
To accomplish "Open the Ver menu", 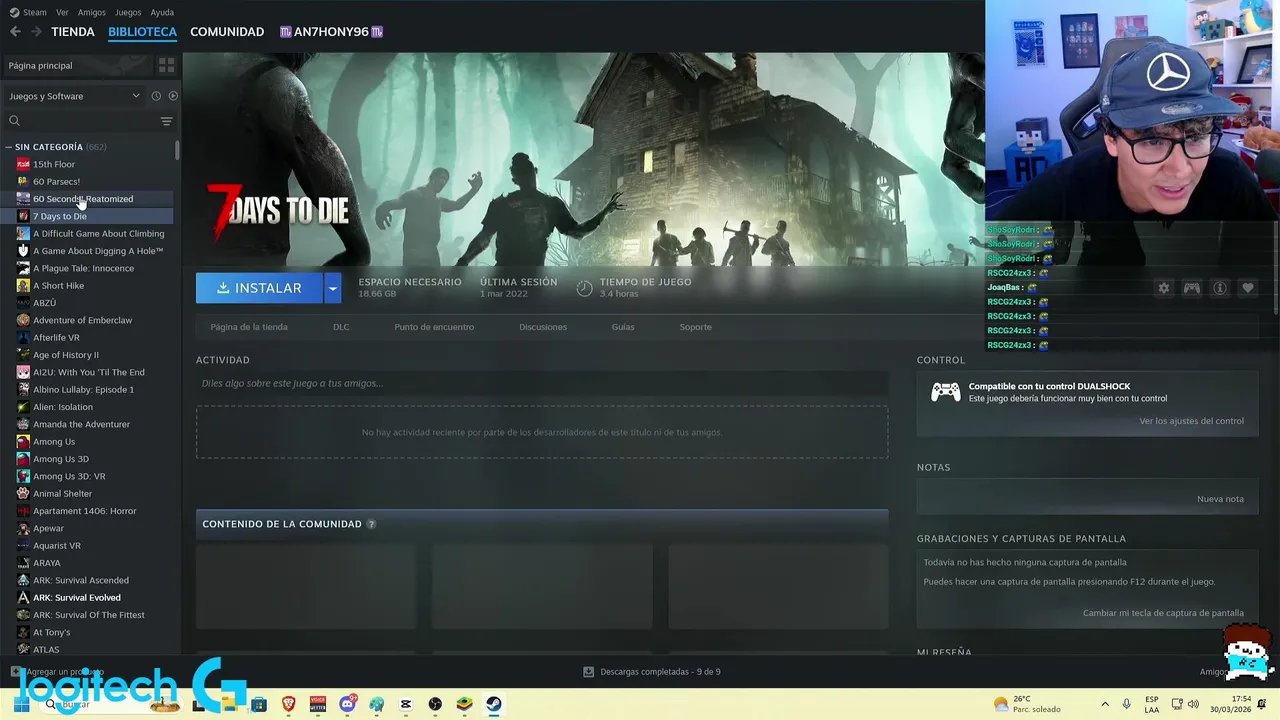I will (x=62, y=12).
